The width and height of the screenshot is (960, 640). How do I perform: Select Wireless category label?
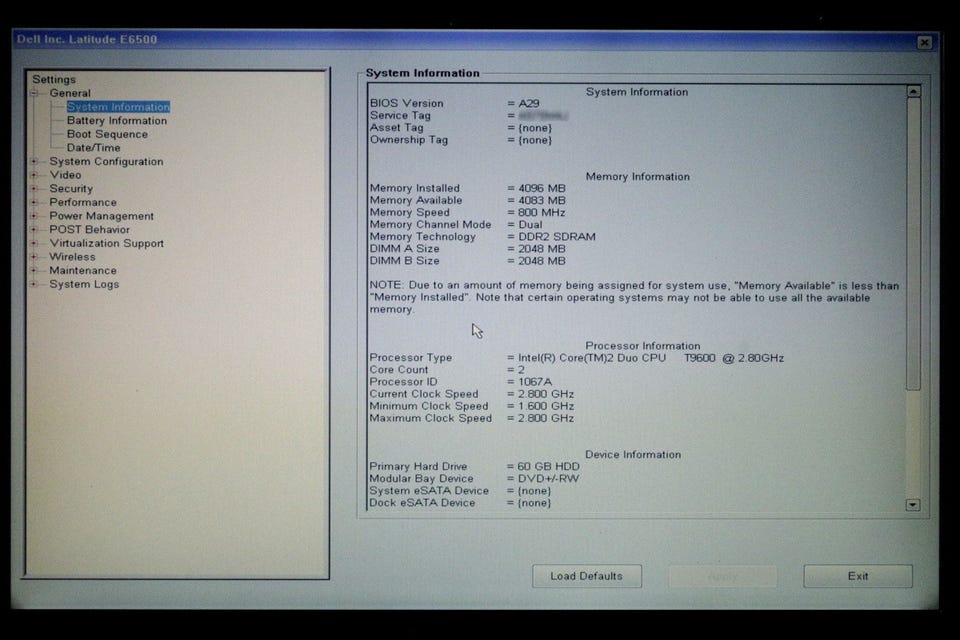72,257
